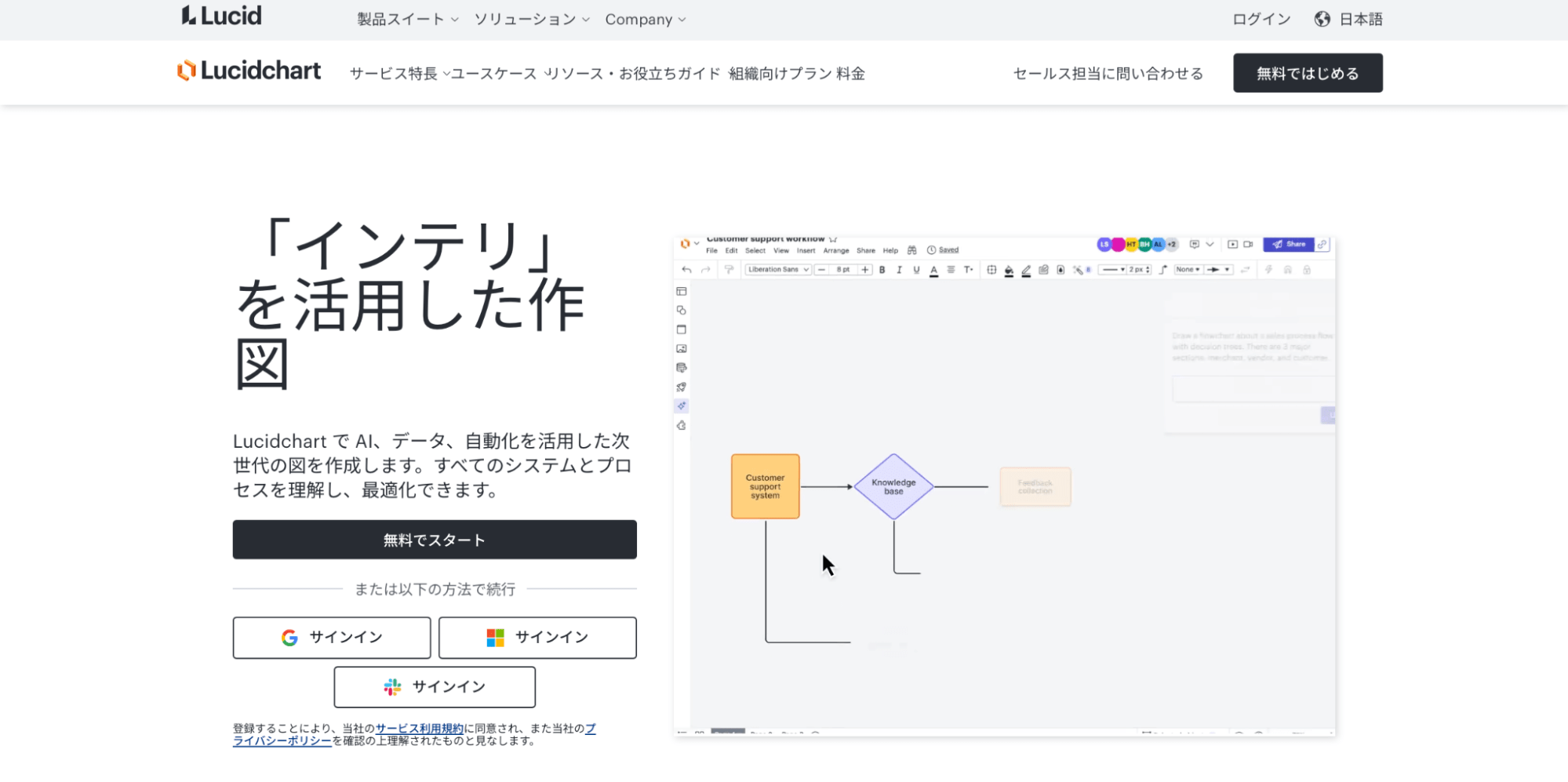Expand the Company menu
The image size is (1568, 782).
click(x=646, y=19)
